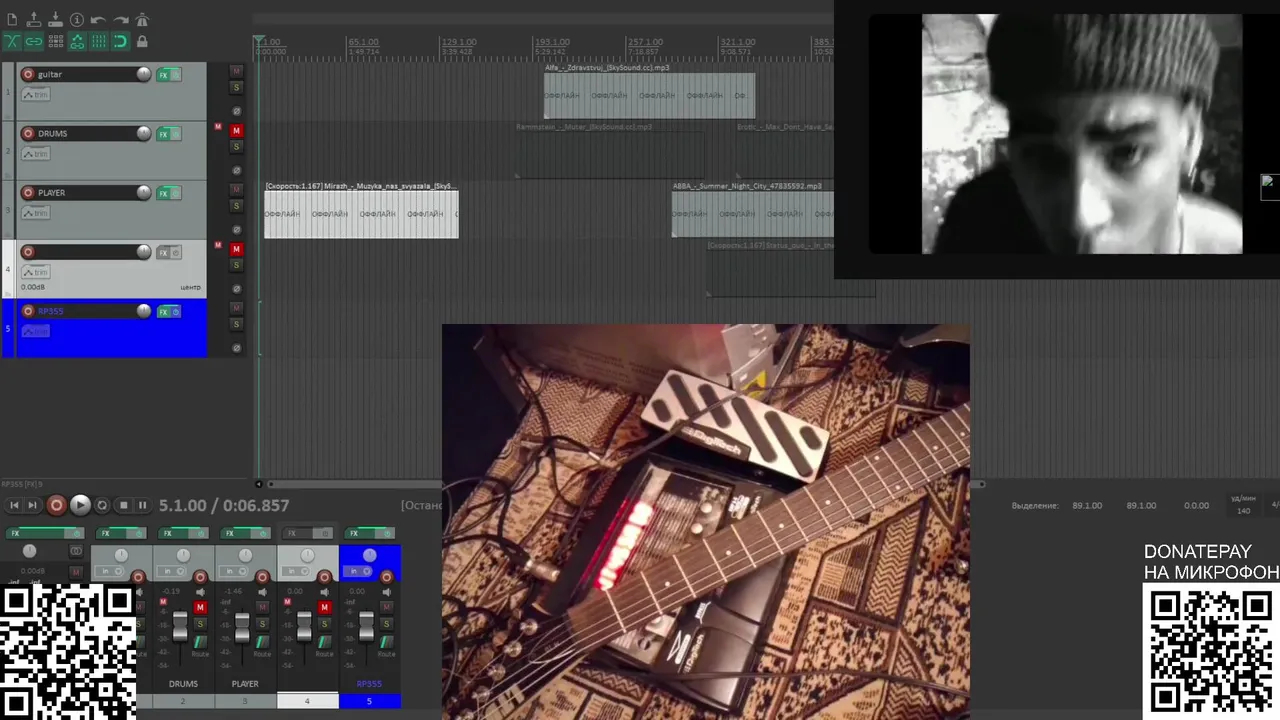
Task: Invert phase on guitar track
Action: (x=237, y=111)
